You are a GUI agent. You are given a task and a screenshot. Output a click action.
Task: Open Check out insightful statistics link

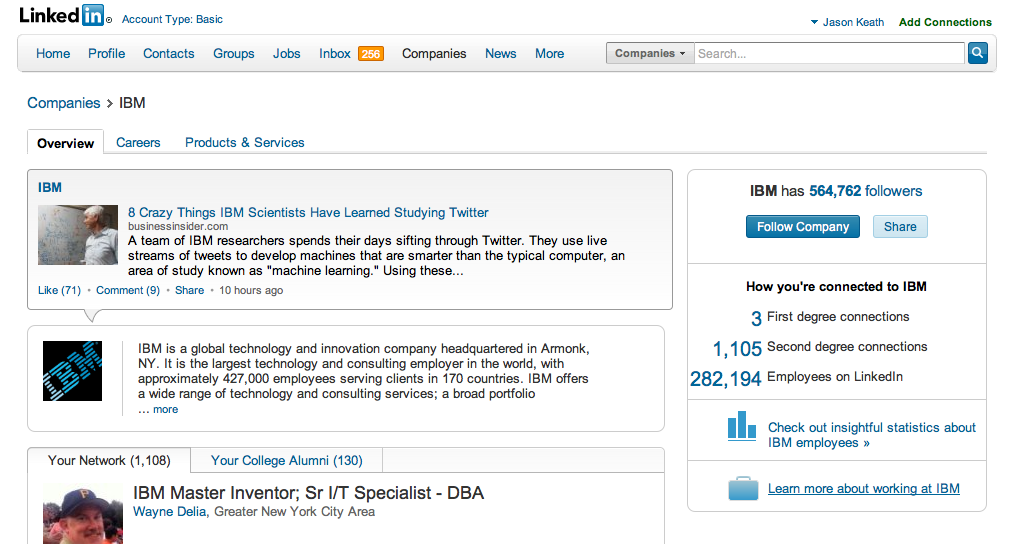871,435
